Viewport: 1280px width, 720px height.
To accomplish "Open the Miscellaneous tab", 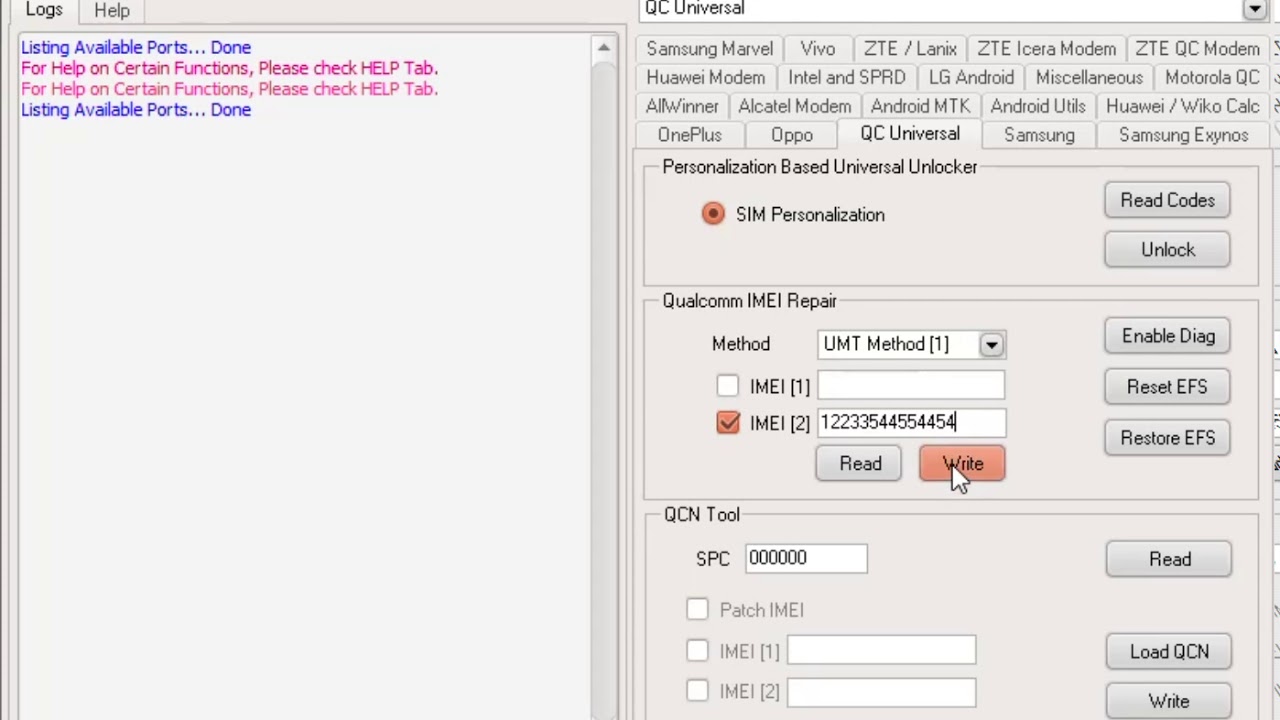I will coord(1089,78).
